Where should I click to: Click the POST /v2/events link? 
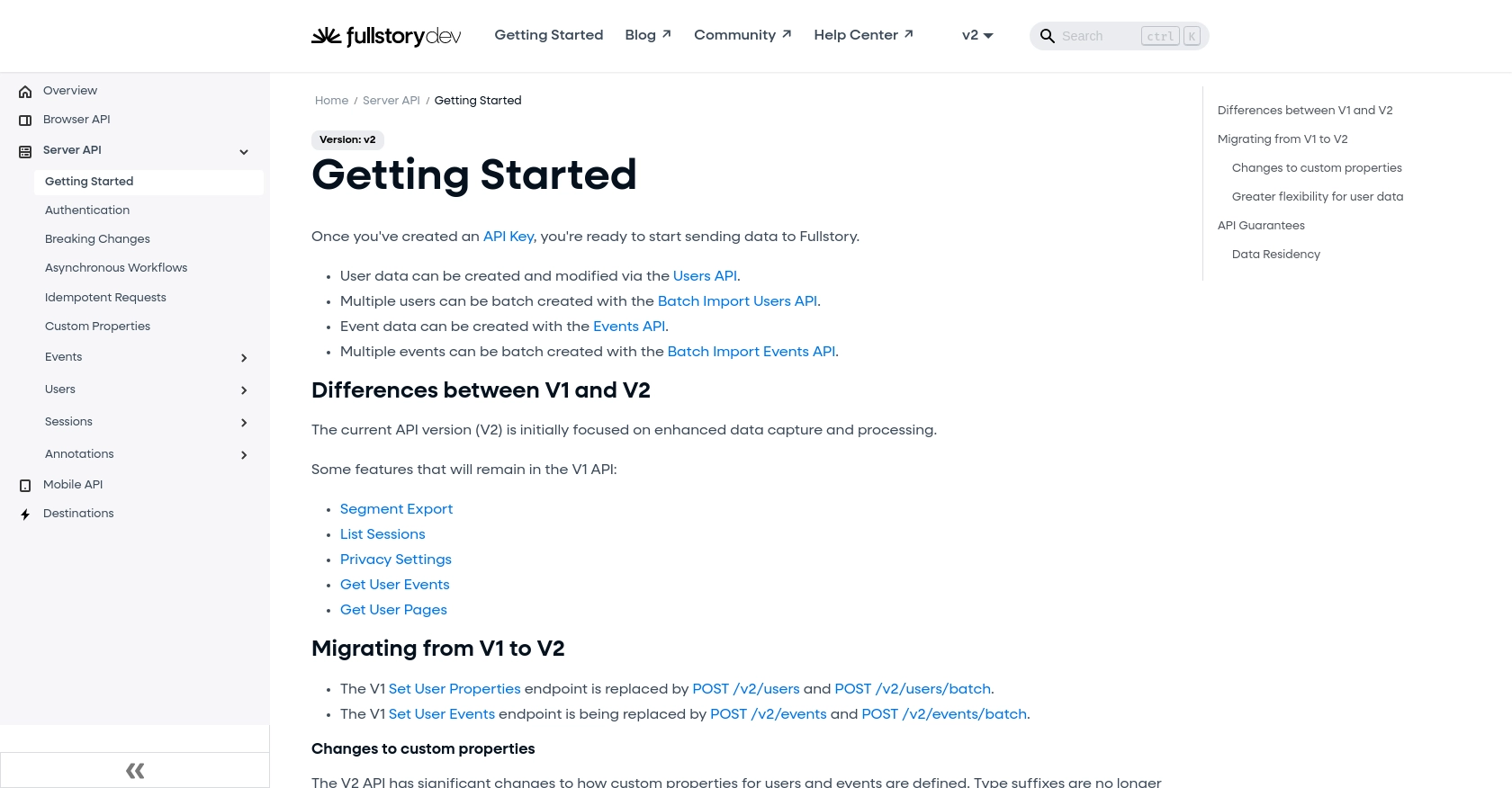769,714
